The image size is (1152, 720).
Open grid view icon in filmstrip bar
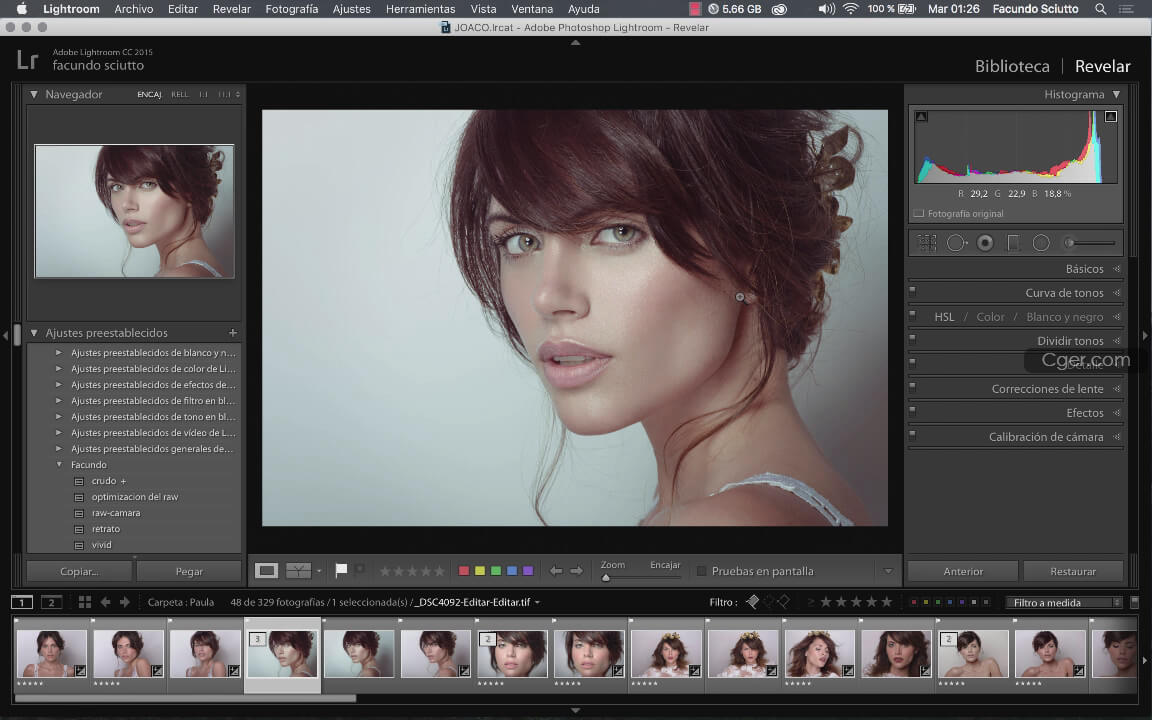(84, 602)
